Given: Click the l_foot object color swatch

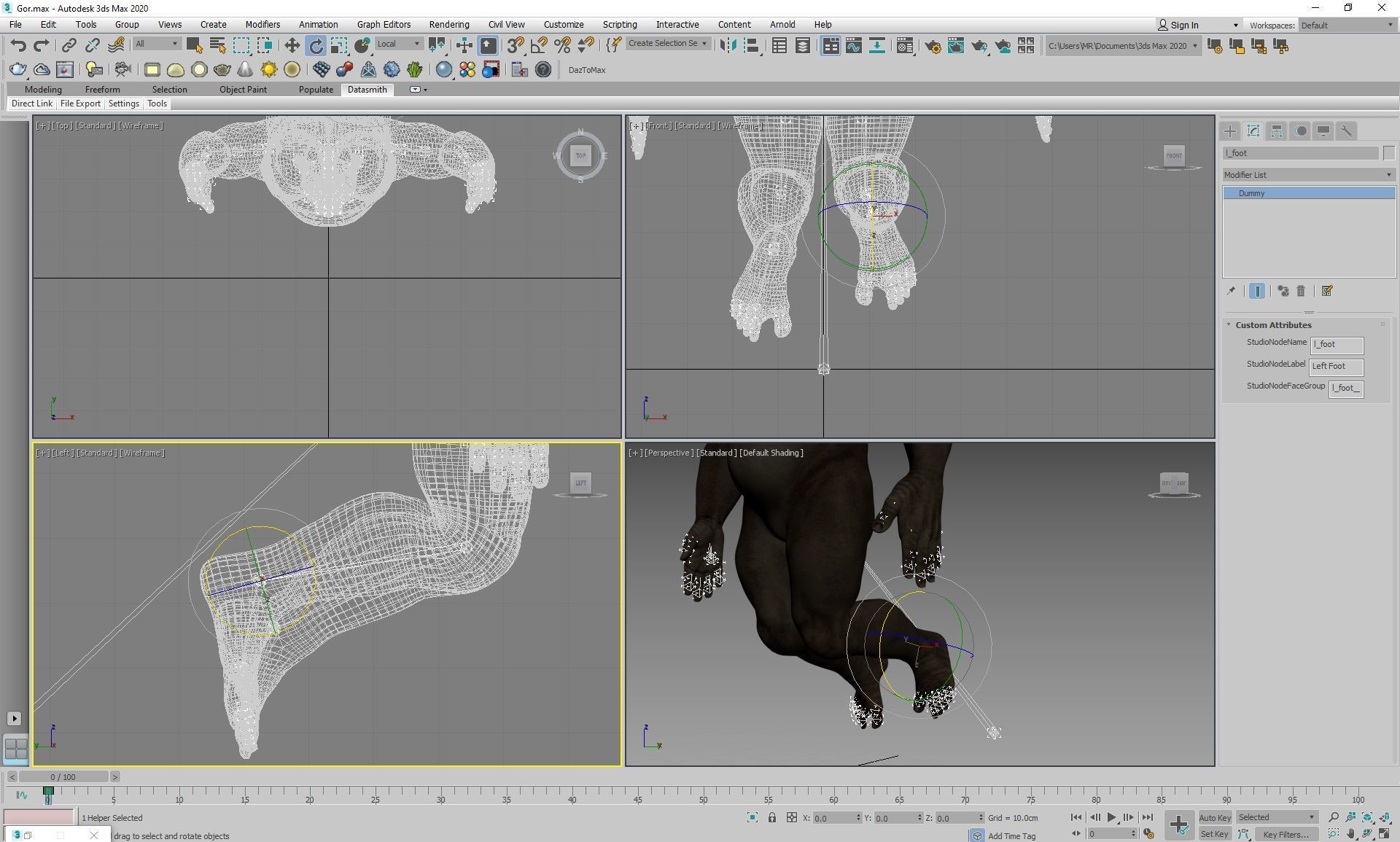Looking at the screenshot, I should (x=1388, y=153).
